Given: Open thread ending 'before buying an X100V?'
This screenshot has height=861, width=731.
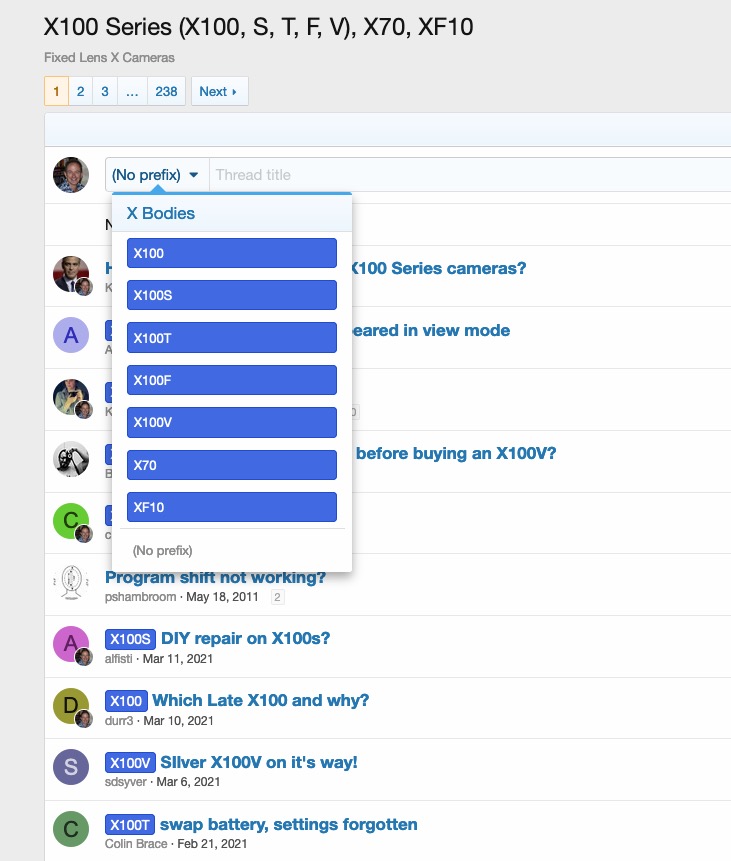Looking at the screenshot, I should click(456, 453).
